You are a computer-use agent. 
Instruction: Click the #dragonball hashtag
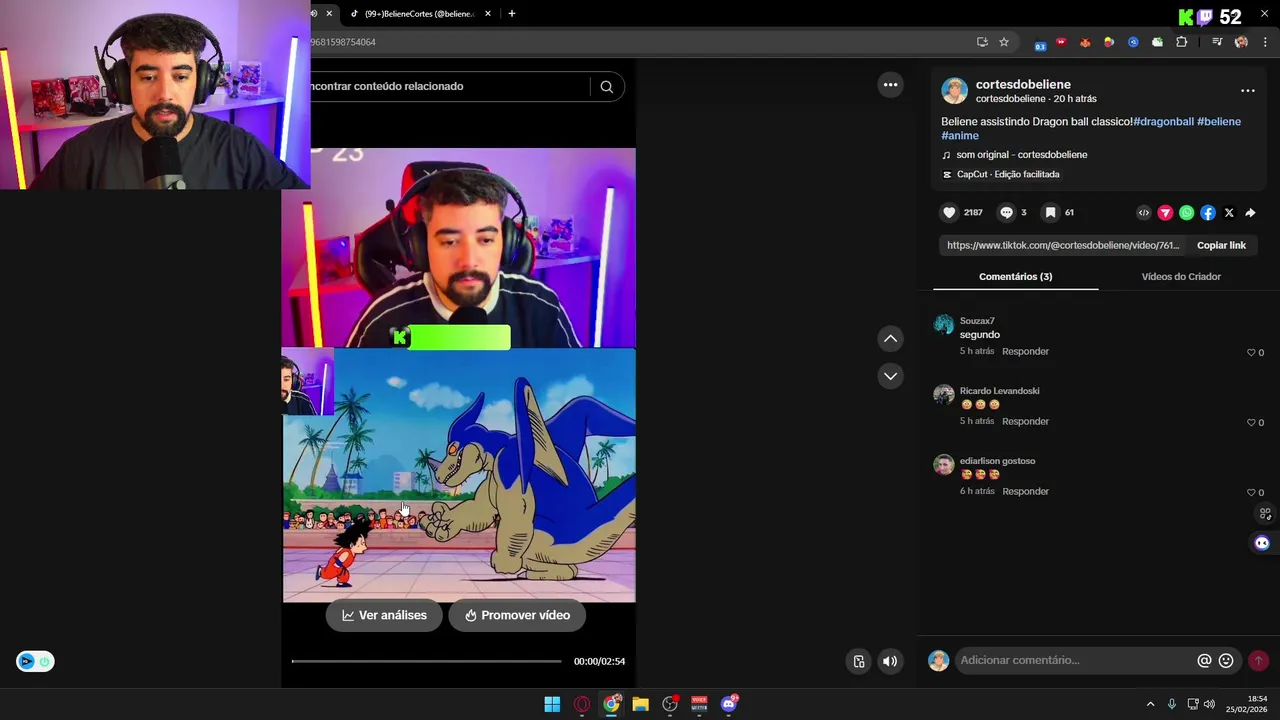[1163, 122]
